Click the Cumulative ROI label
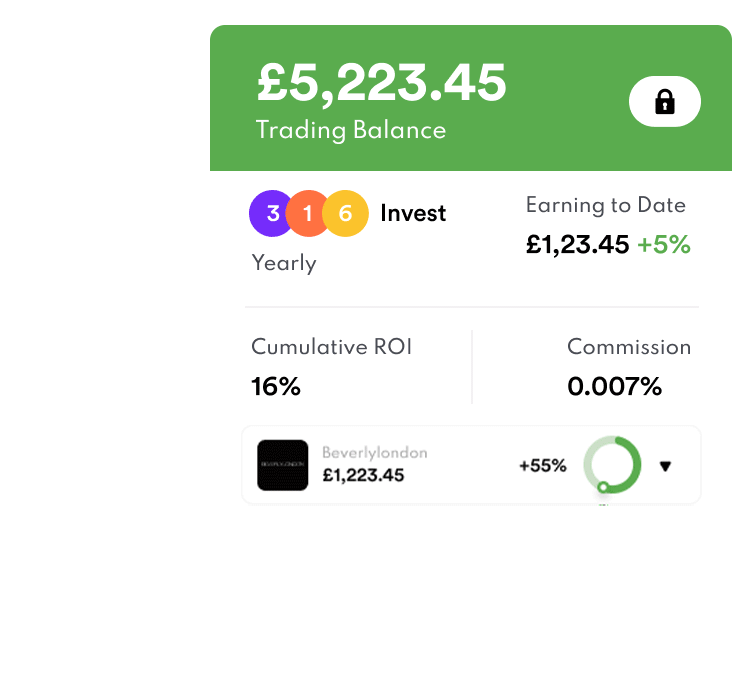Image resolution: width=754 pixels, height=678 pixels. (x=331, y=347)
